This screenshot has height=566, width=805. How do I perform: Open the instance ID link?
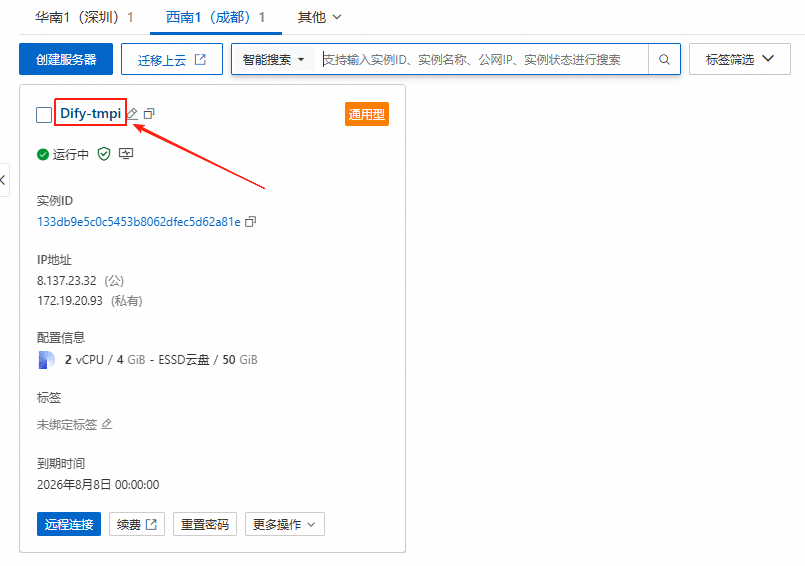point(138,221)
